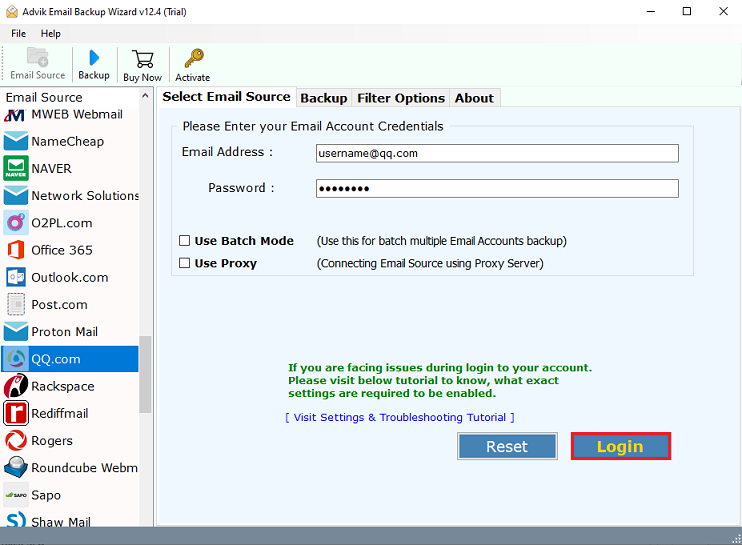Click the Email Source toolbar icon
742x545 pixels.
pos(37,57)
